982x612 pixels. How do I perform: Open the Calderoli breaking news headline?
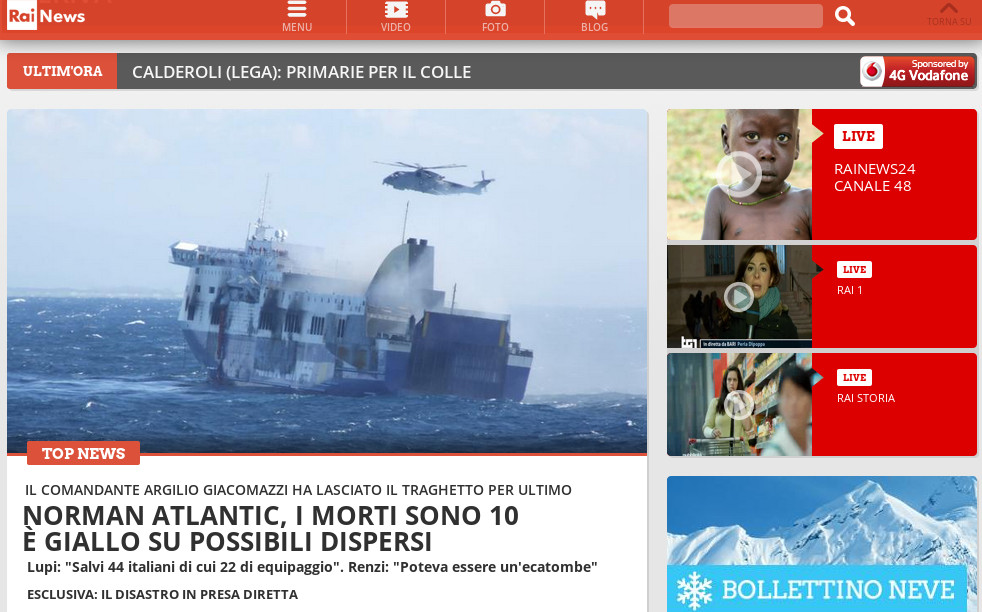[301, 72]
